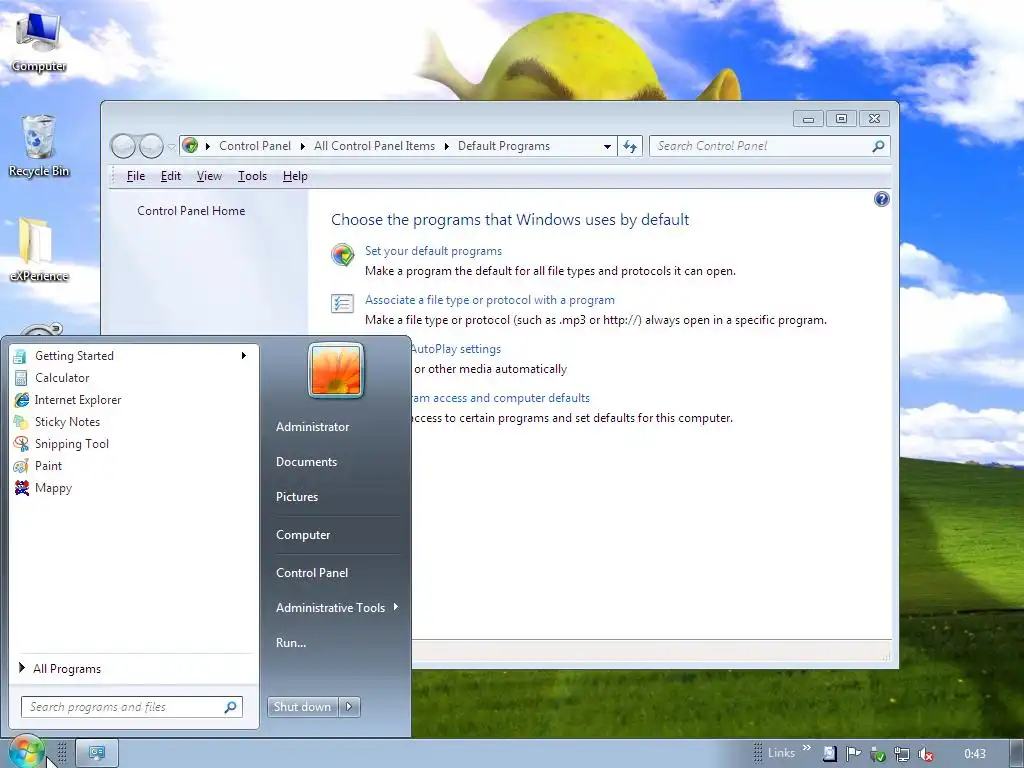
Task: Open the Shut down options arrow
Action: tap(349, 707)
